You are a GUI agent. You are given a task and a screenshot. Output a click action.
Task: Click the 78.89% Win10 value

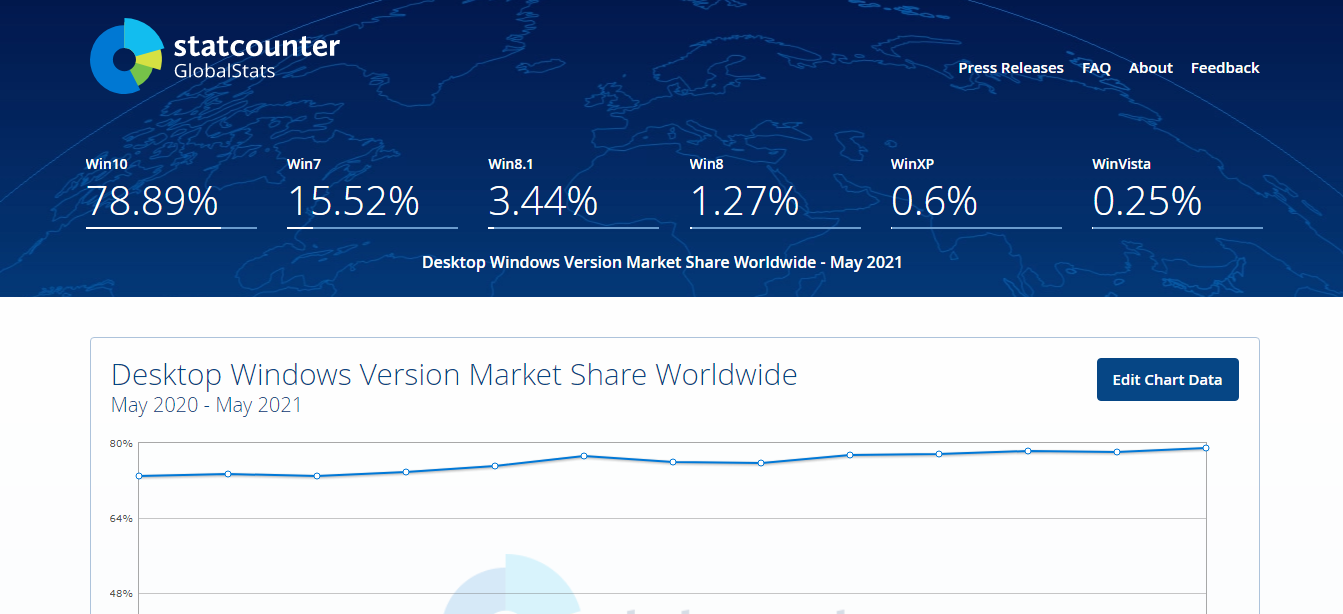tap(152, 202)
